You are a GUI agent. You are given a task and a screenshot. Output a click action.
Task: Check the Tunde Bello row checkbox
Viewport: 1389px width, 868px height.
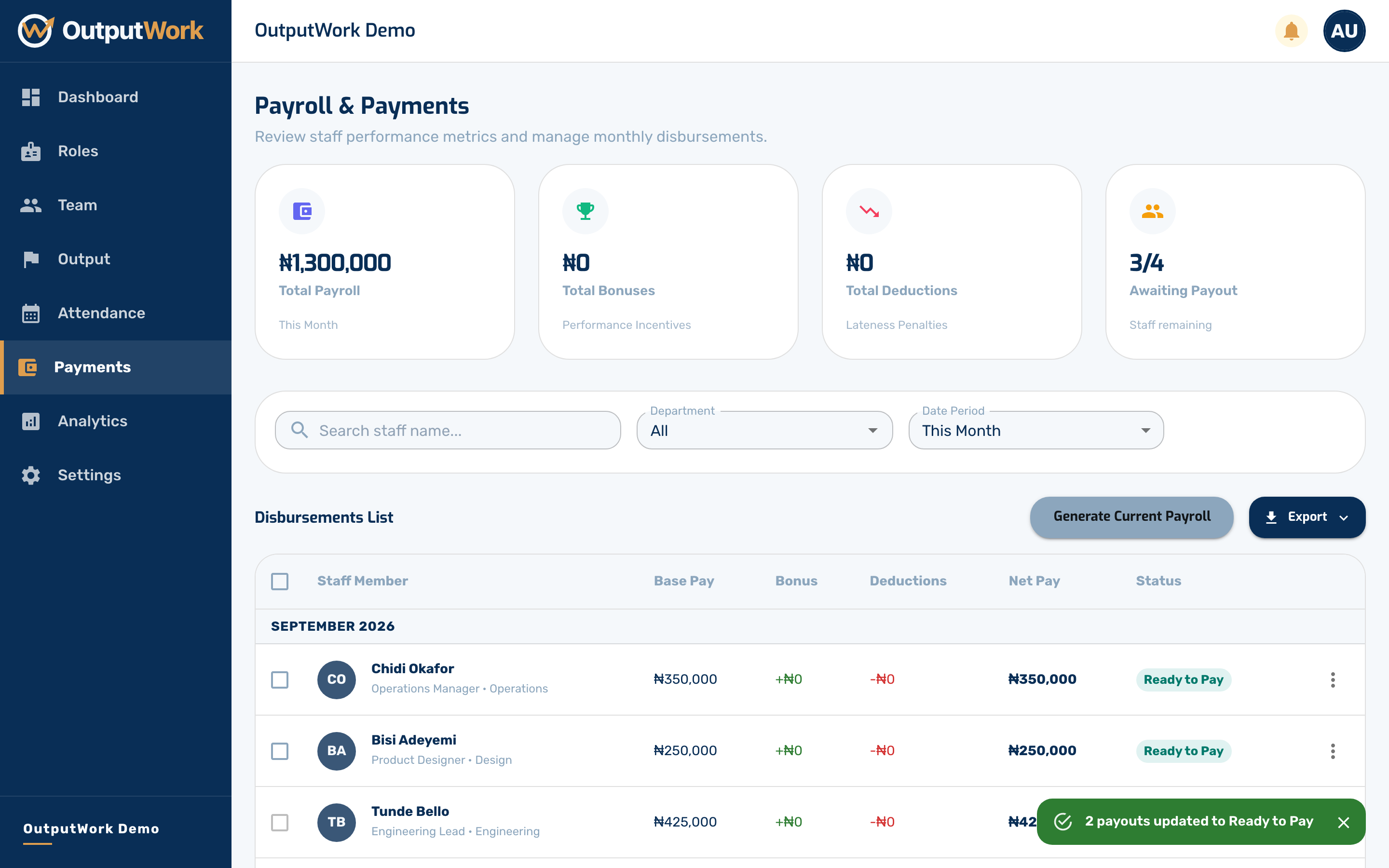click(x=280, y=822)
